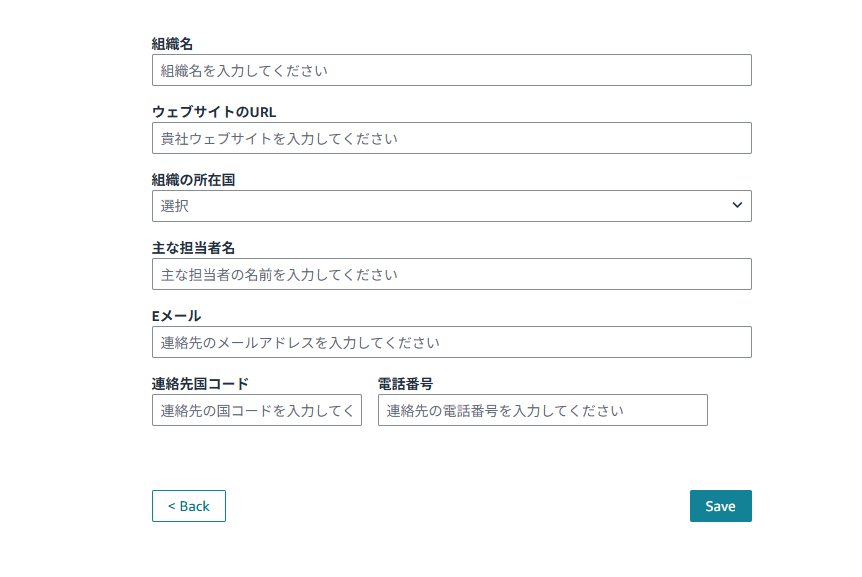Focus the 電話番号 input field

coord(542,410)
